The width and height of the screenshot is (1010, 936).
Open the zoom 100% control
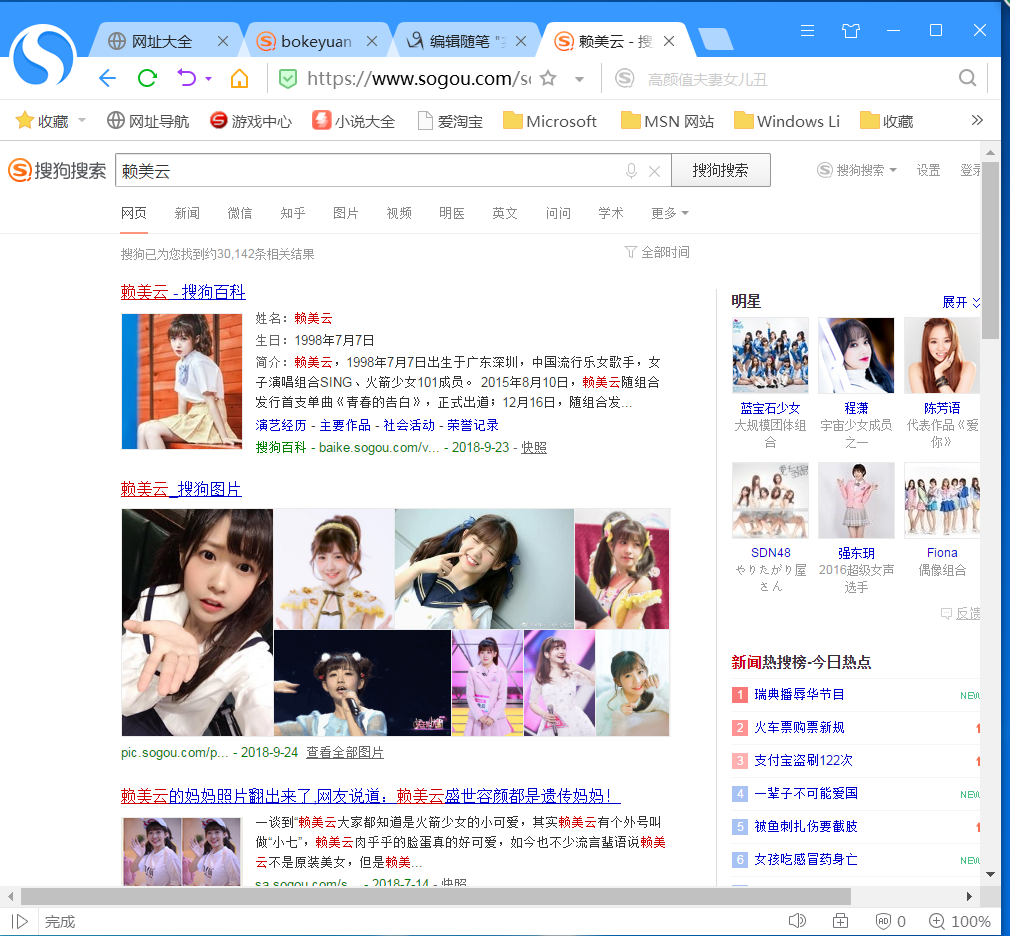tap(960, 922)
